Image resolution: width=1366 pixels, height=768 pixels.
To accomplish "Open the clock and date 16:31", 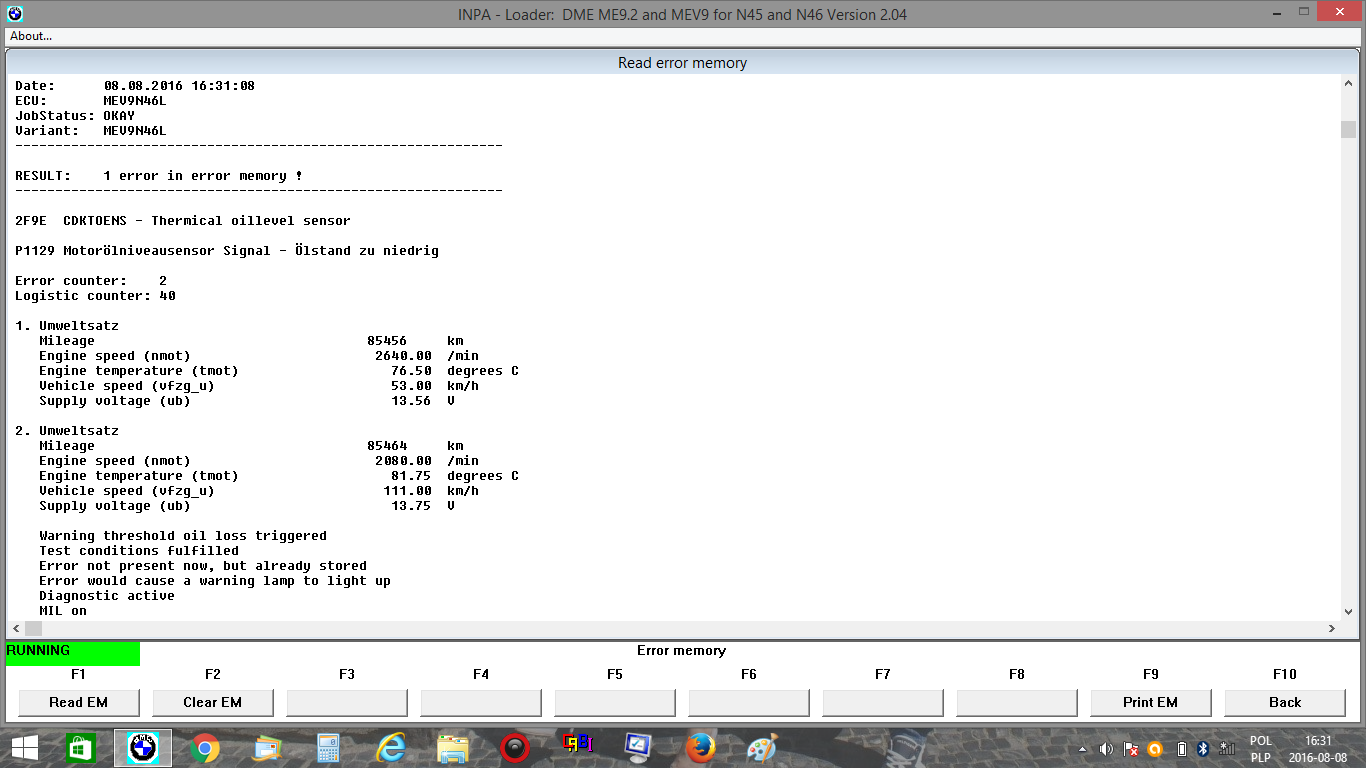I will point(1317,749).
